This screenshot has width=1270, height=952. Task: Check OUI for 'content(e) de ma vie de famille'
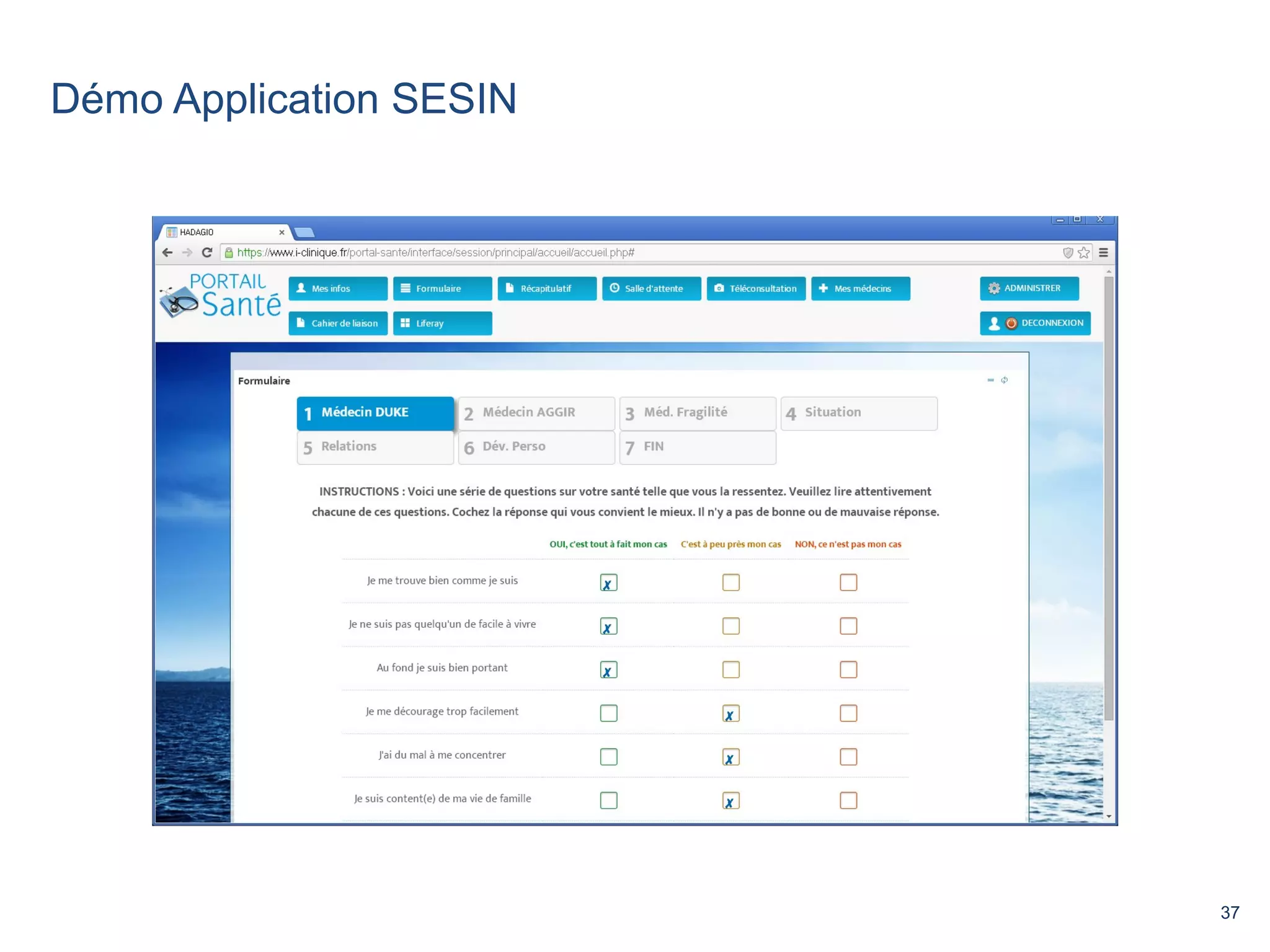[x=608, y=800]
